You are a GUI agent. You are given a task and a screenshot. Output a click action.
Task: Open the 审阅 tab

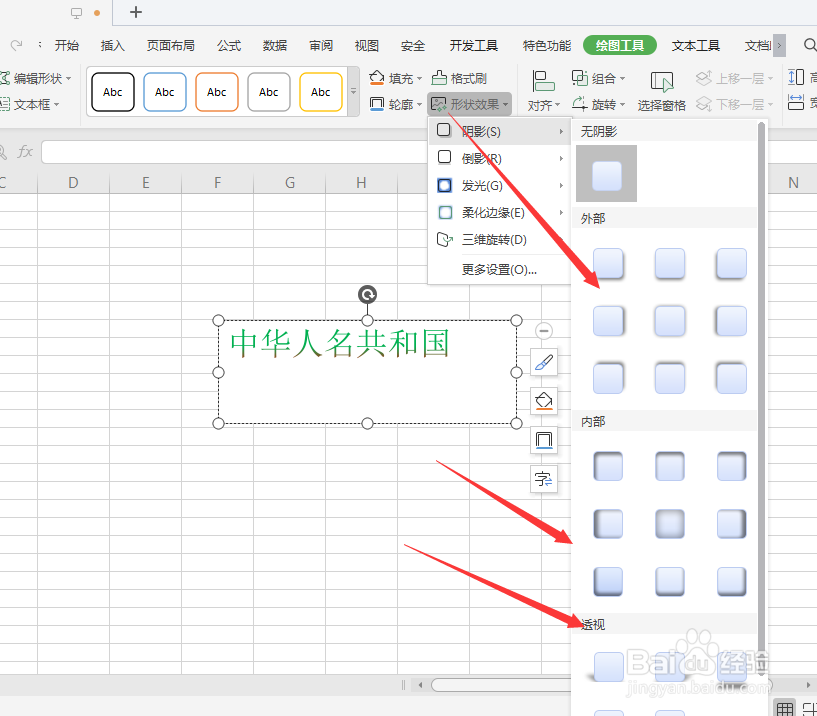click(321, 46)
